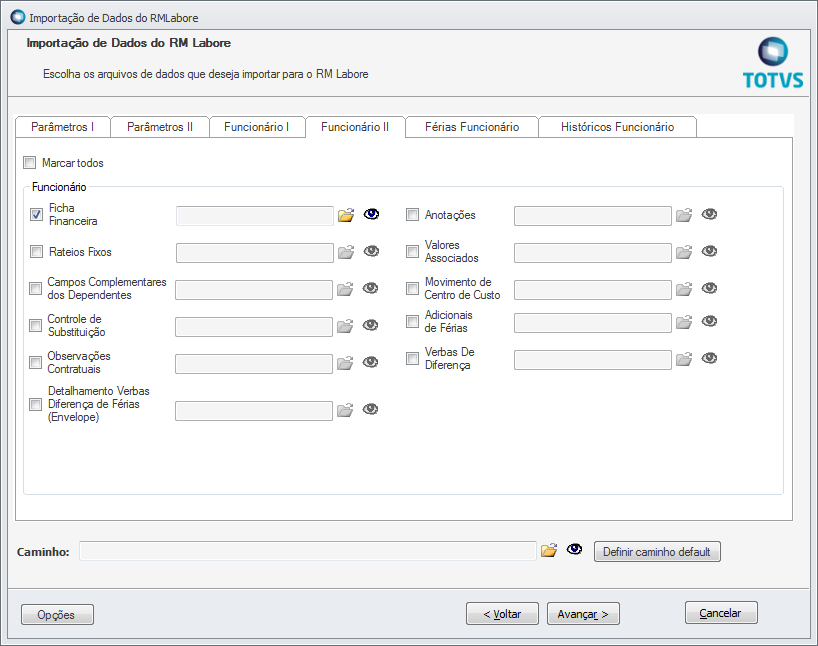
Task: Click the Cancelar button
Action: pos(721,613)
